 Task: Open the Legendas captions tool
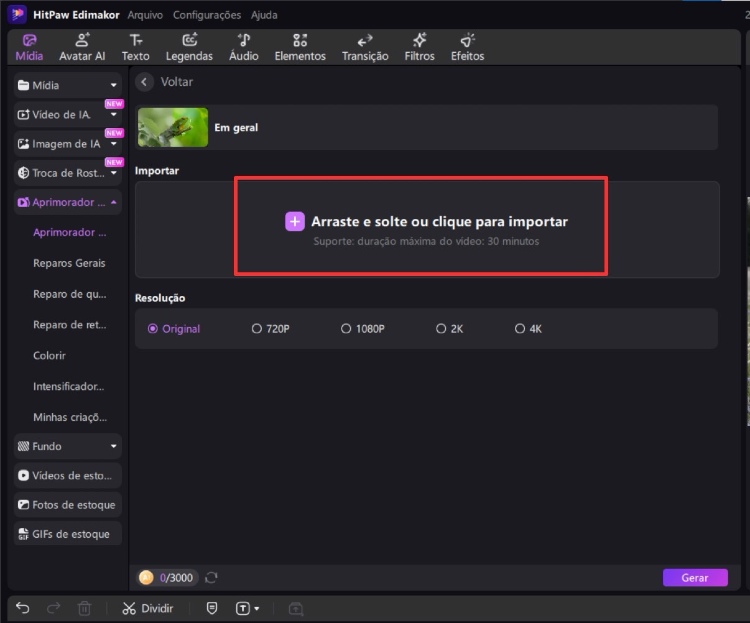click(x=189, y=47)
